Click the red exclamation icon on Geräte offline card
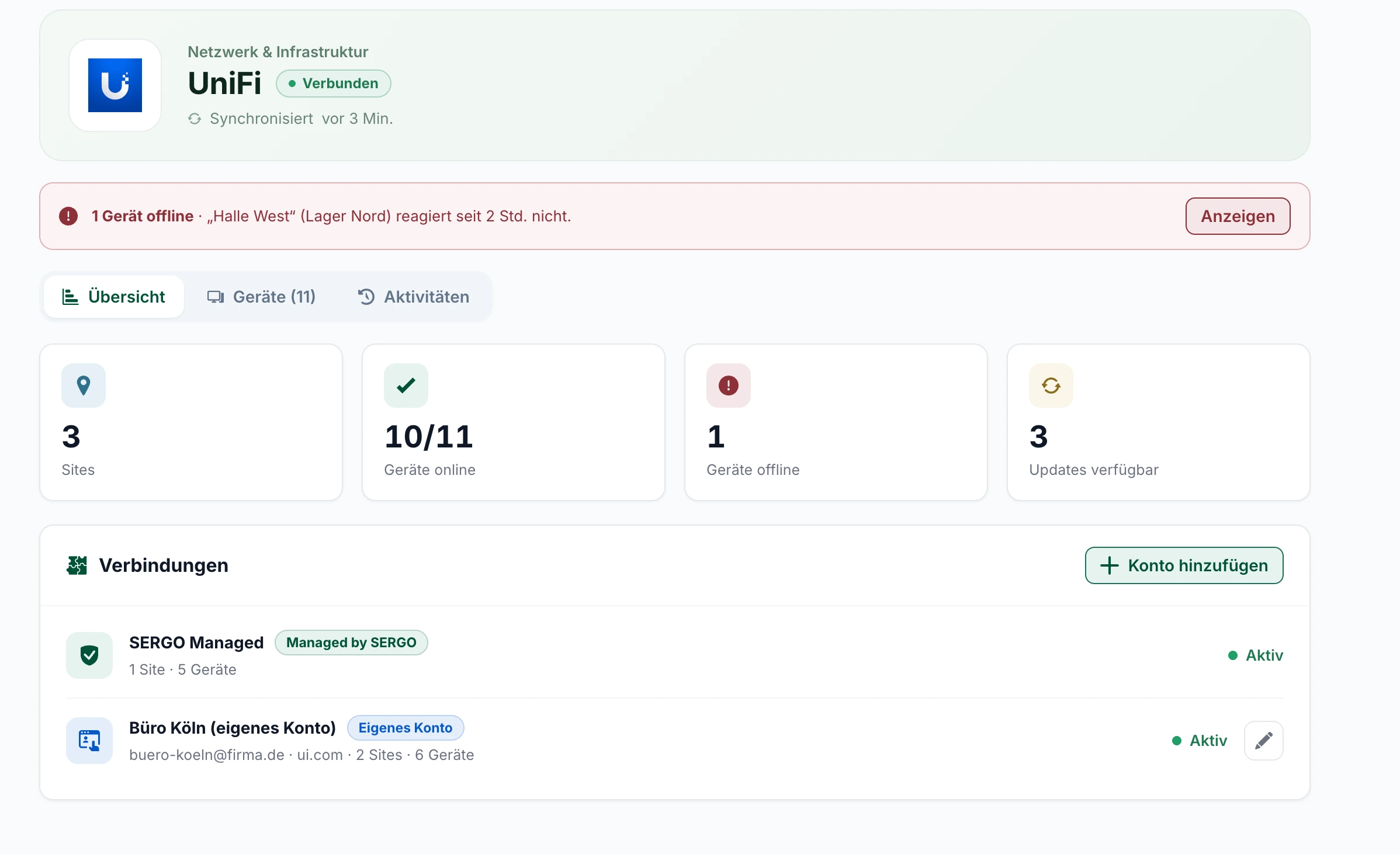1400x854 pixels. pos(729,386)
